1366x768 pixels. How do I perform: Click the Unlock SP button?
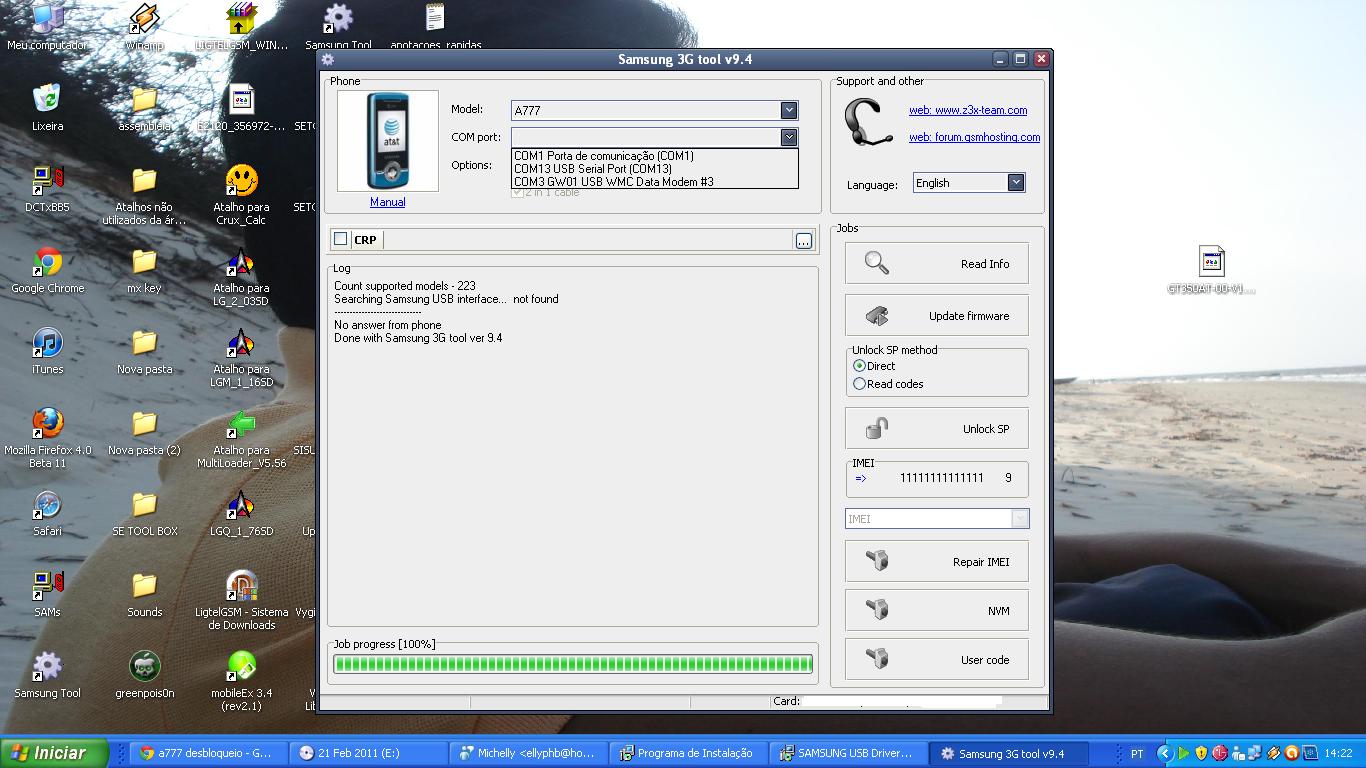coord(936,429)
